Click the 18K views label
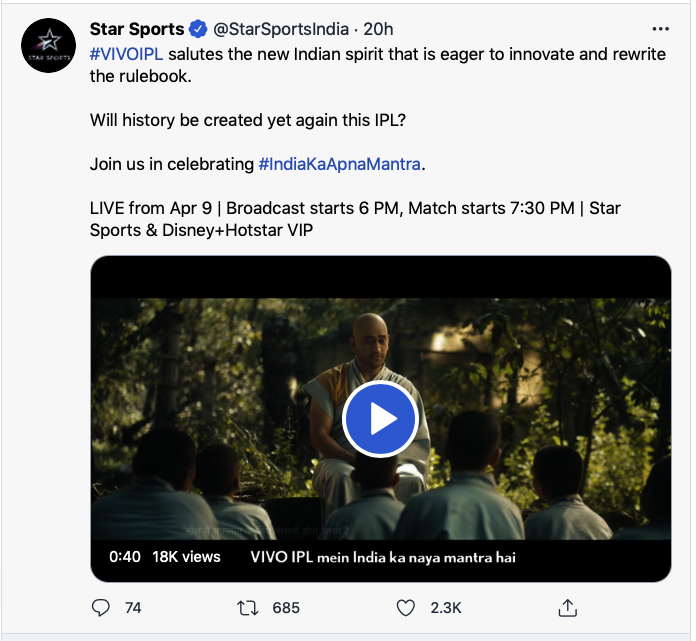The width and height of the screenshot is (696, 641). (186, 556)
